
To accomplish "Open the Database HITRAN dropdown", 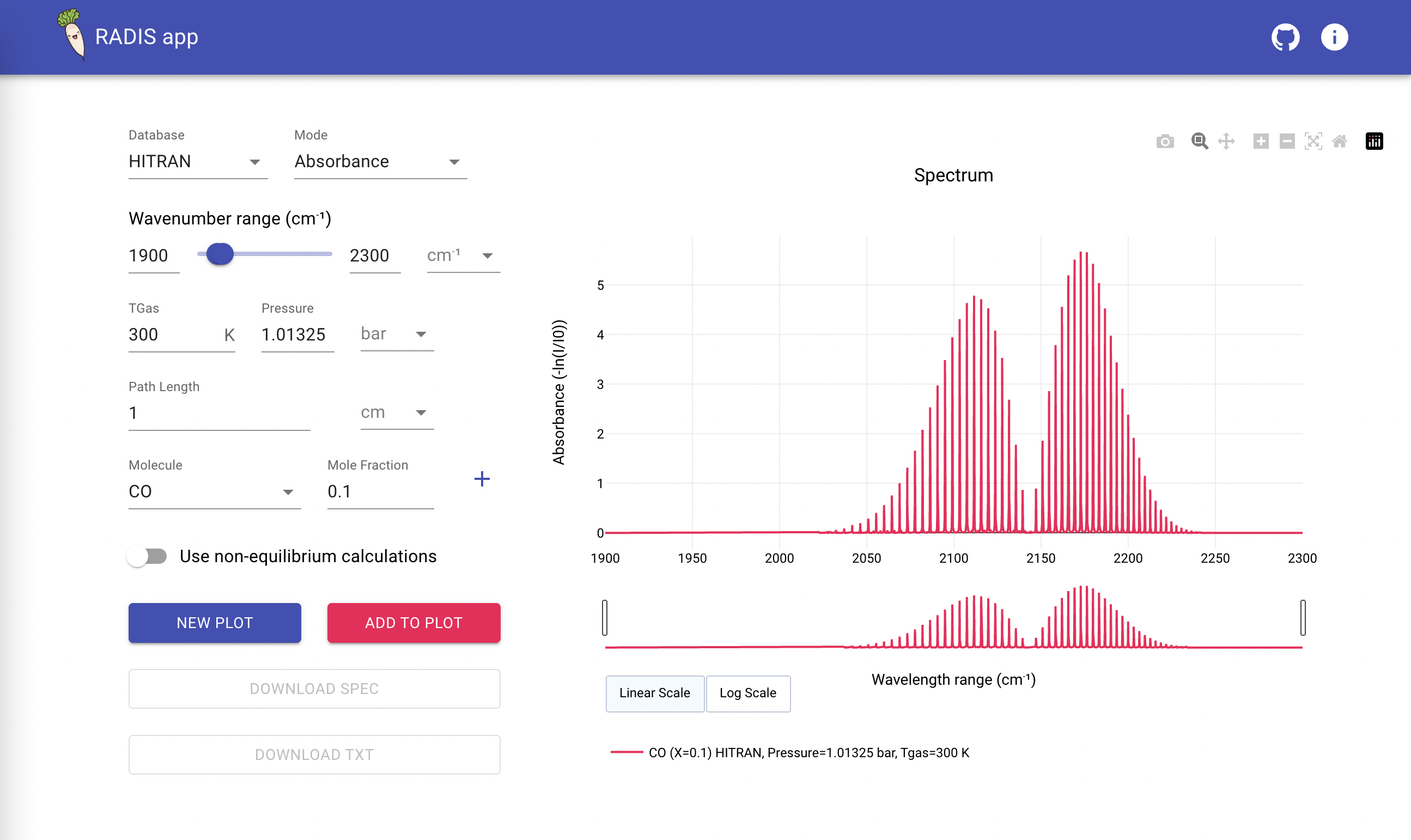I will tap(198, 162).
